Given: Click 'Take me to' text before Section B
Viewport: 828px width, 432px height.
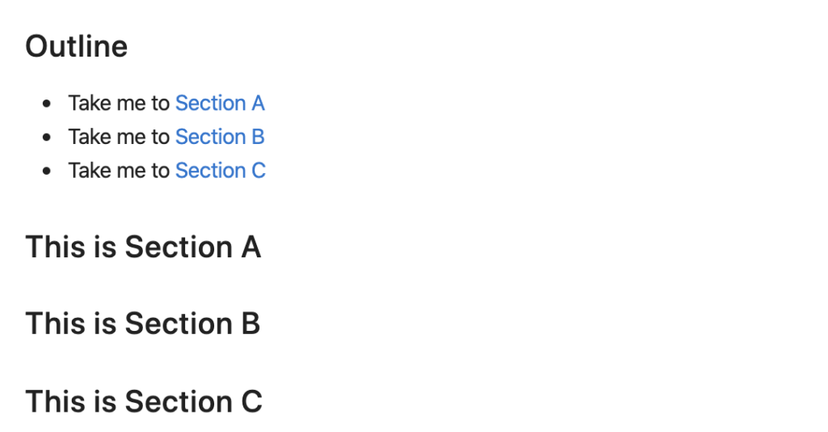Looking at the screenshot, I should coord(119,137).
